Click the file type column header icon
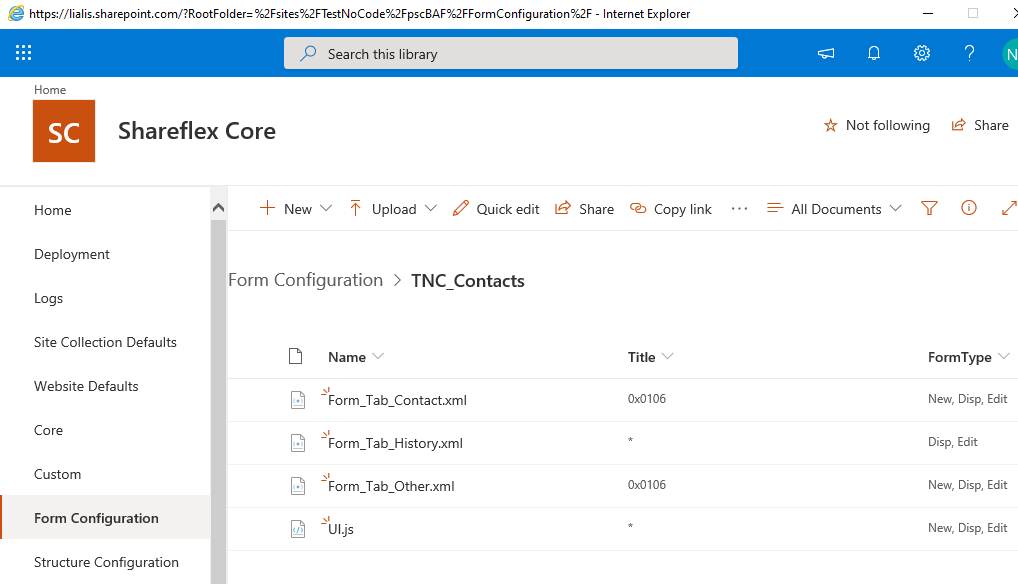1018x584 pixels. pyautogui.click(x=295, y=356)
